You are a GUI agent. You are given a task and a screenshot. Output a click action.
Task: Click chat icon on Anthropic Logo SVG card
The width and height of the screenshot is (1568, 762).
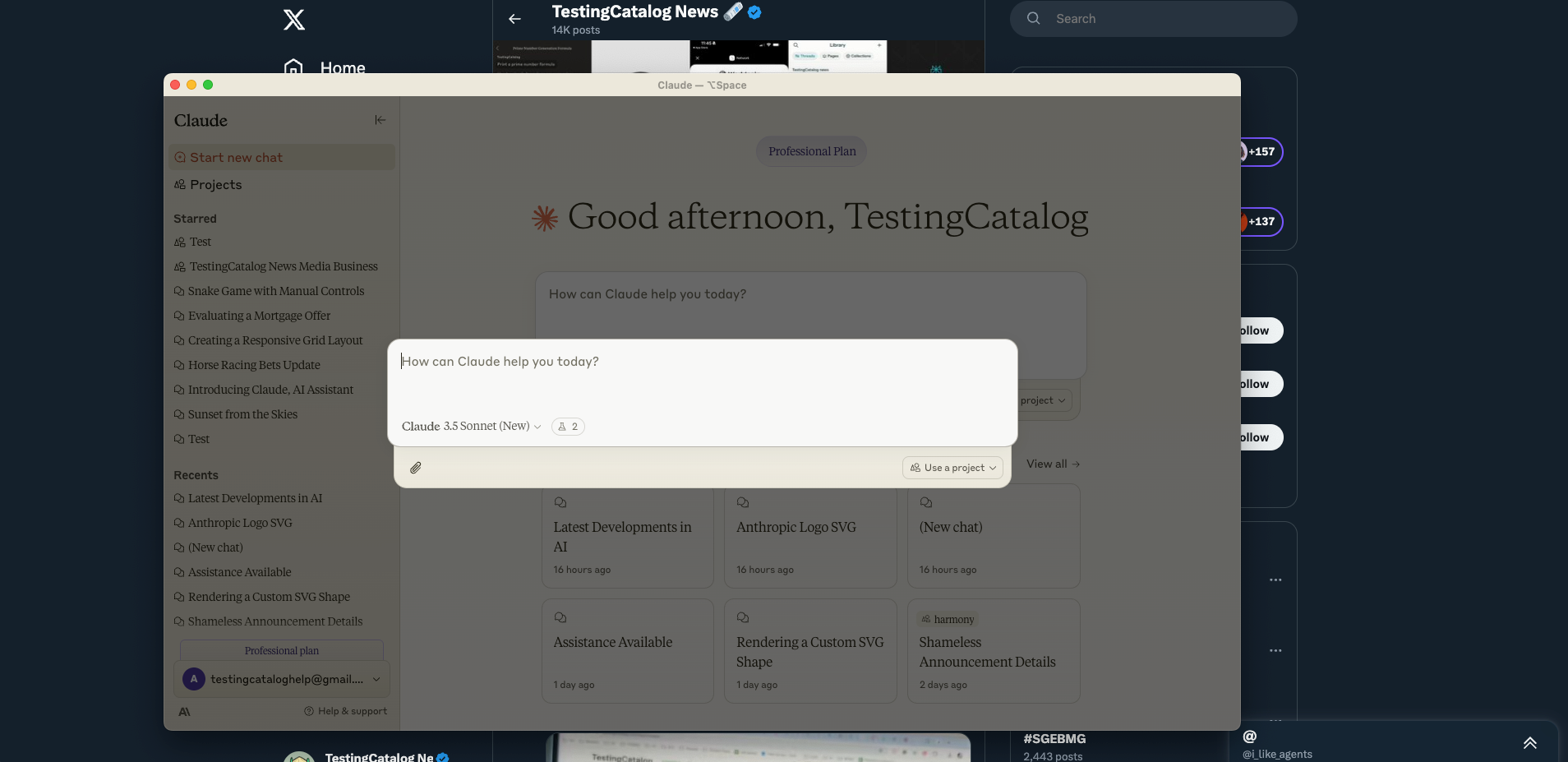pyautogui.click(x=743, y=502)
